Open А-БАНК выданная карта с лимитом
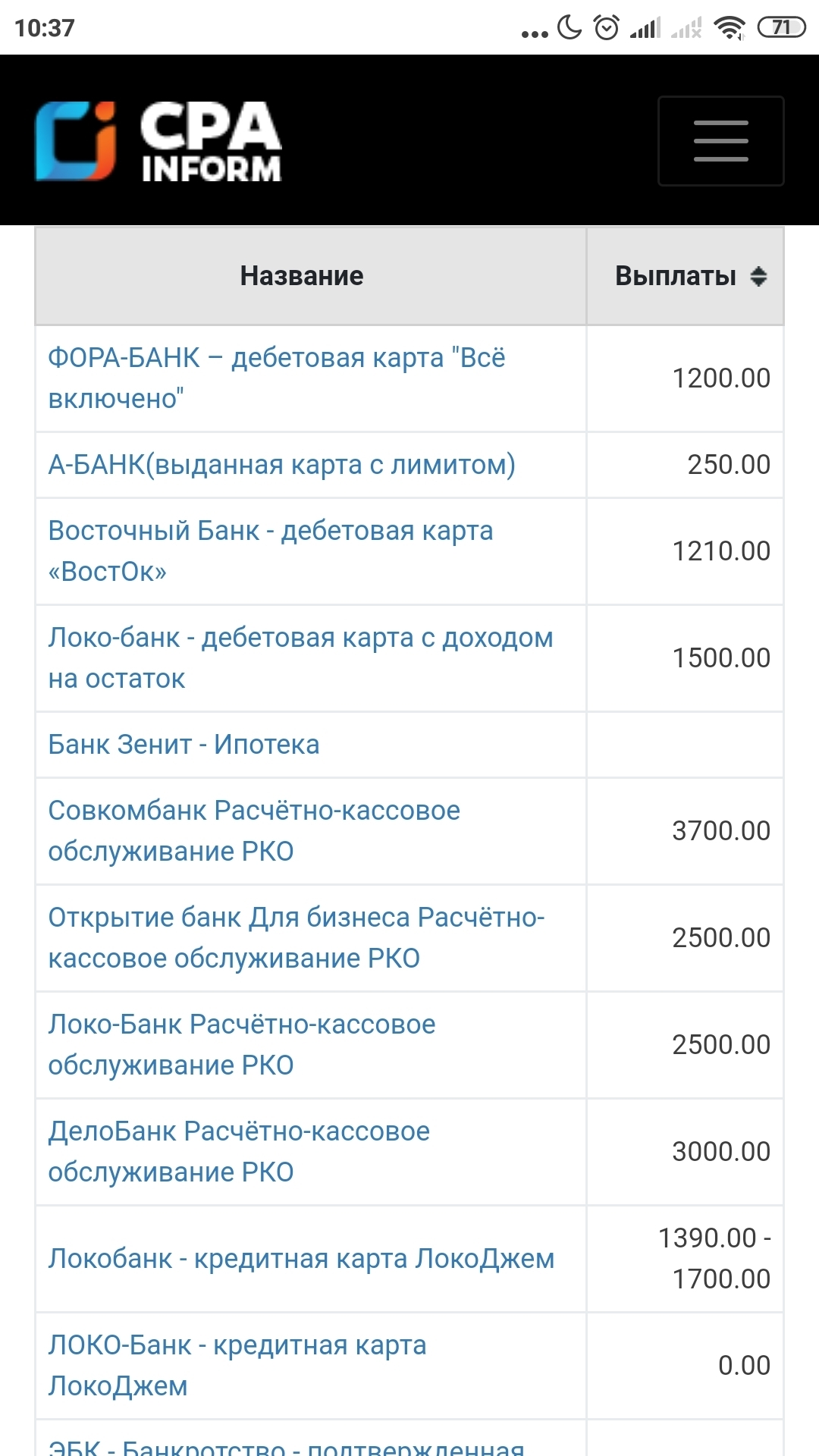This screenshot has width=819, height=1456. [x=281, y=464]
